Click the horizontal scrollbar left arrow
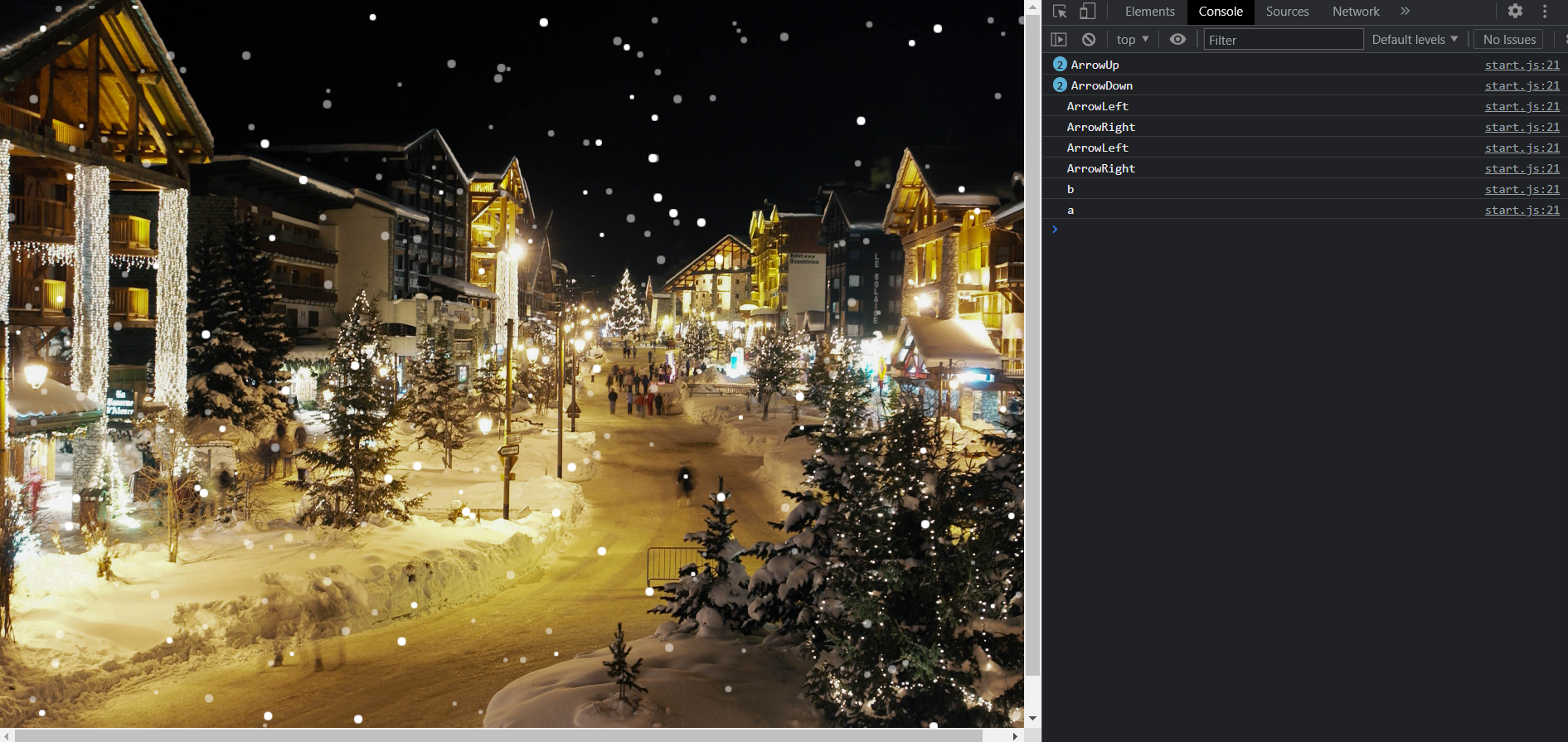The image size is (1568, 742). (x=7, y=735)
